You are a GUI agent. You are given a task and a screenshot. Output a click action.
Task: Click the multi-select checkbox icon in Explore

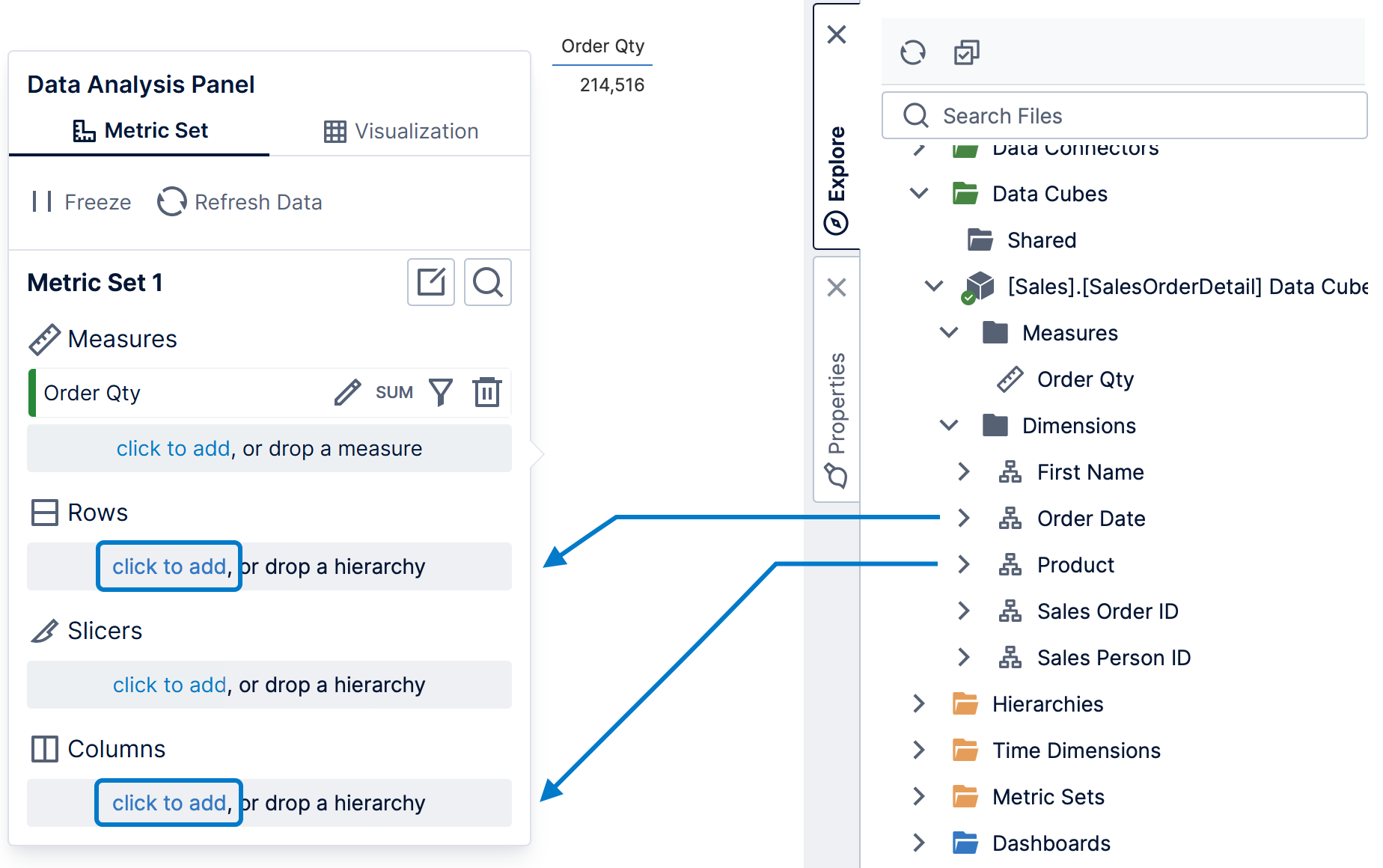click(967, 52)
